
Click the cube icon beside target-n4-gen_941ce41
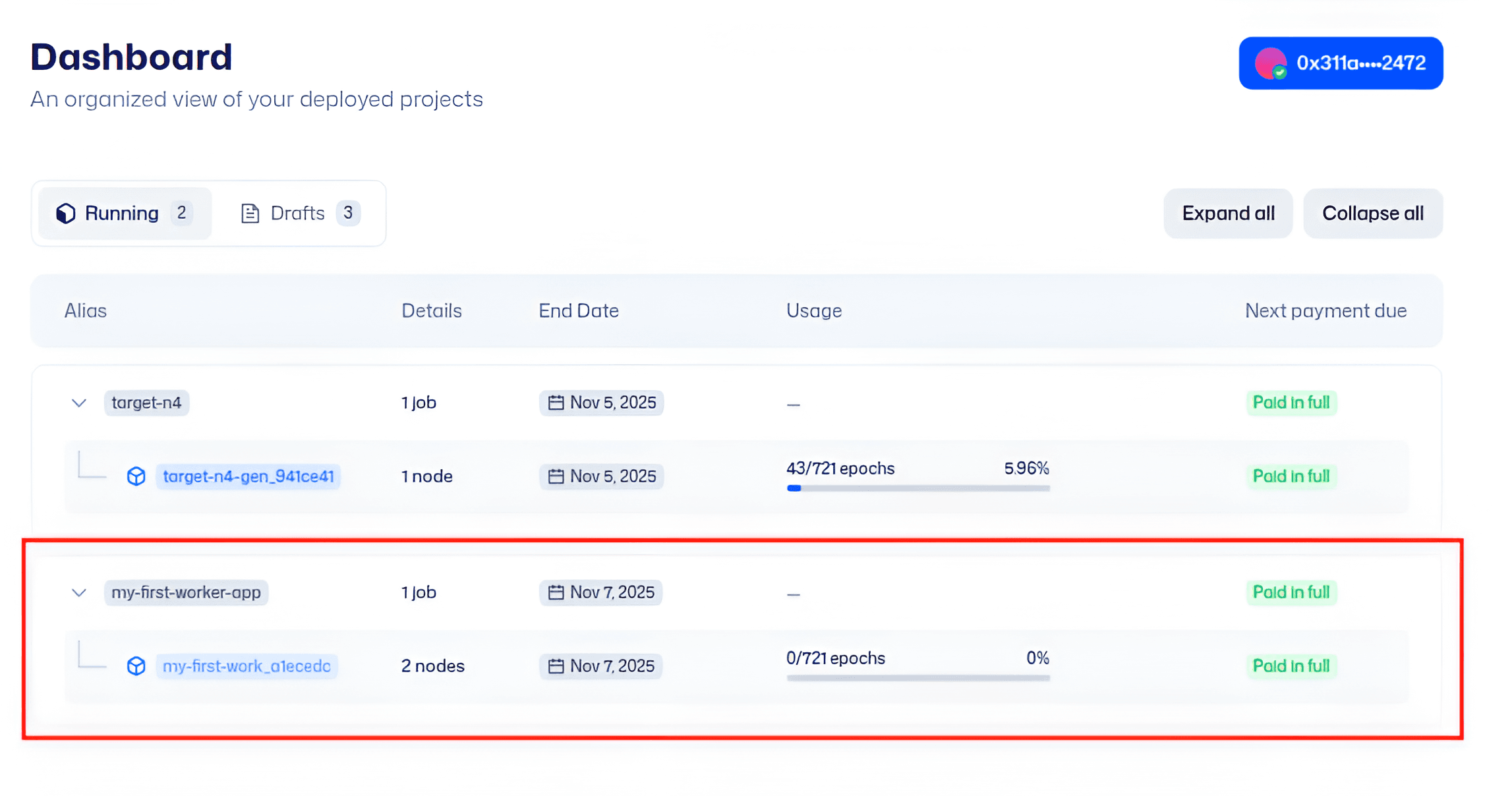[136, 476]
